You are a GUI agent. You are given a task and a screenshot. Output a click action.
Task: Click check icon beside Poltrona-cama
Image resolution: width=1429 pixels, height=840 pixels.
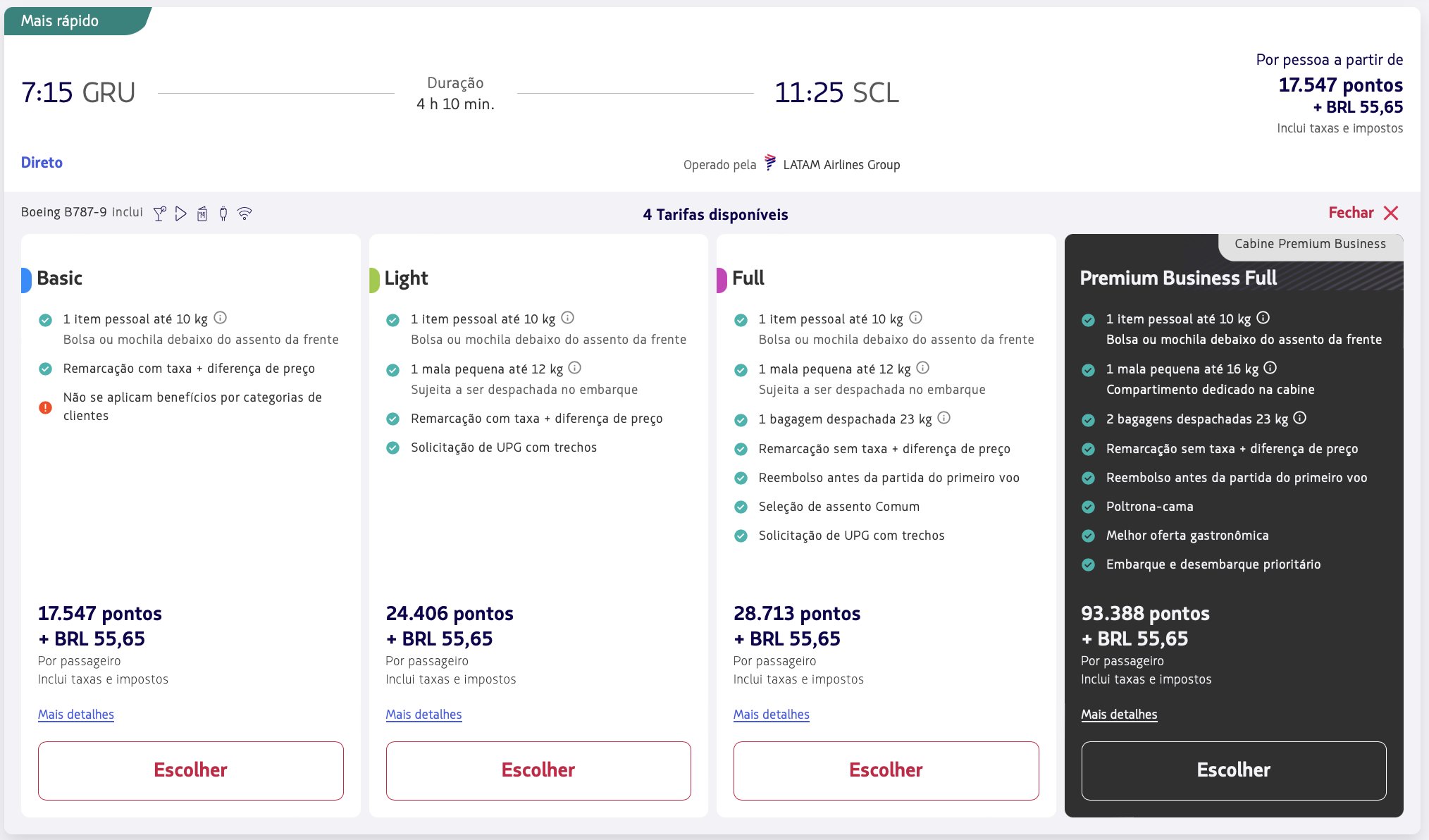click(1088, 507)
